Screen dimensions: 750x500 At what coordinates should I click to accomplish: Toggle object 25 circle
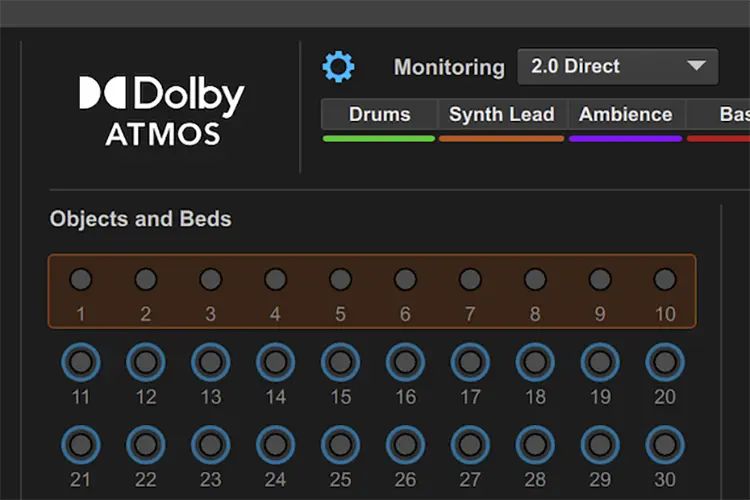coord(341,445)
